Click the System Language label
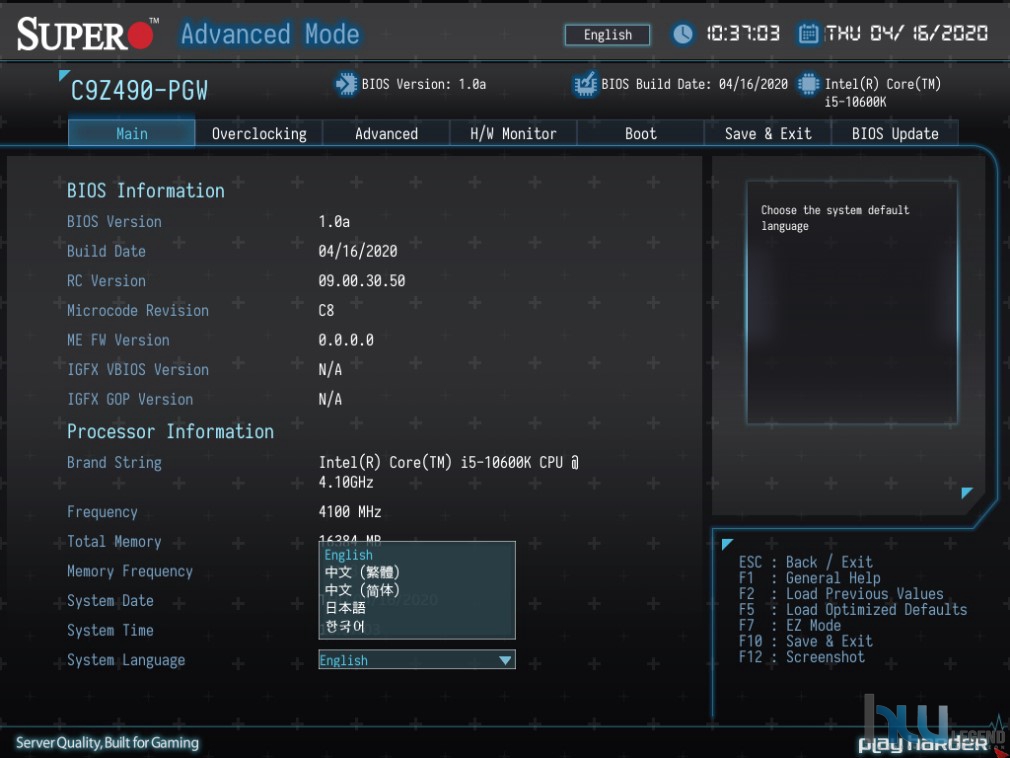Screen dimensions: 1010x758 tap(126, 660)
